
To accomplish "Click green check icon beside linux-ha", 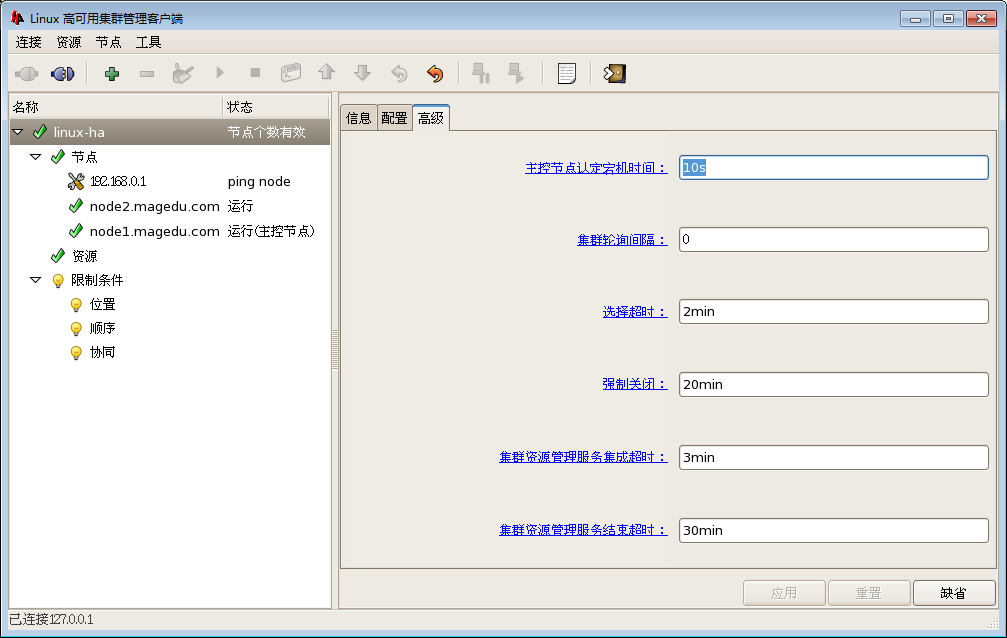I will pyautogui.click(x=40, y=132).
